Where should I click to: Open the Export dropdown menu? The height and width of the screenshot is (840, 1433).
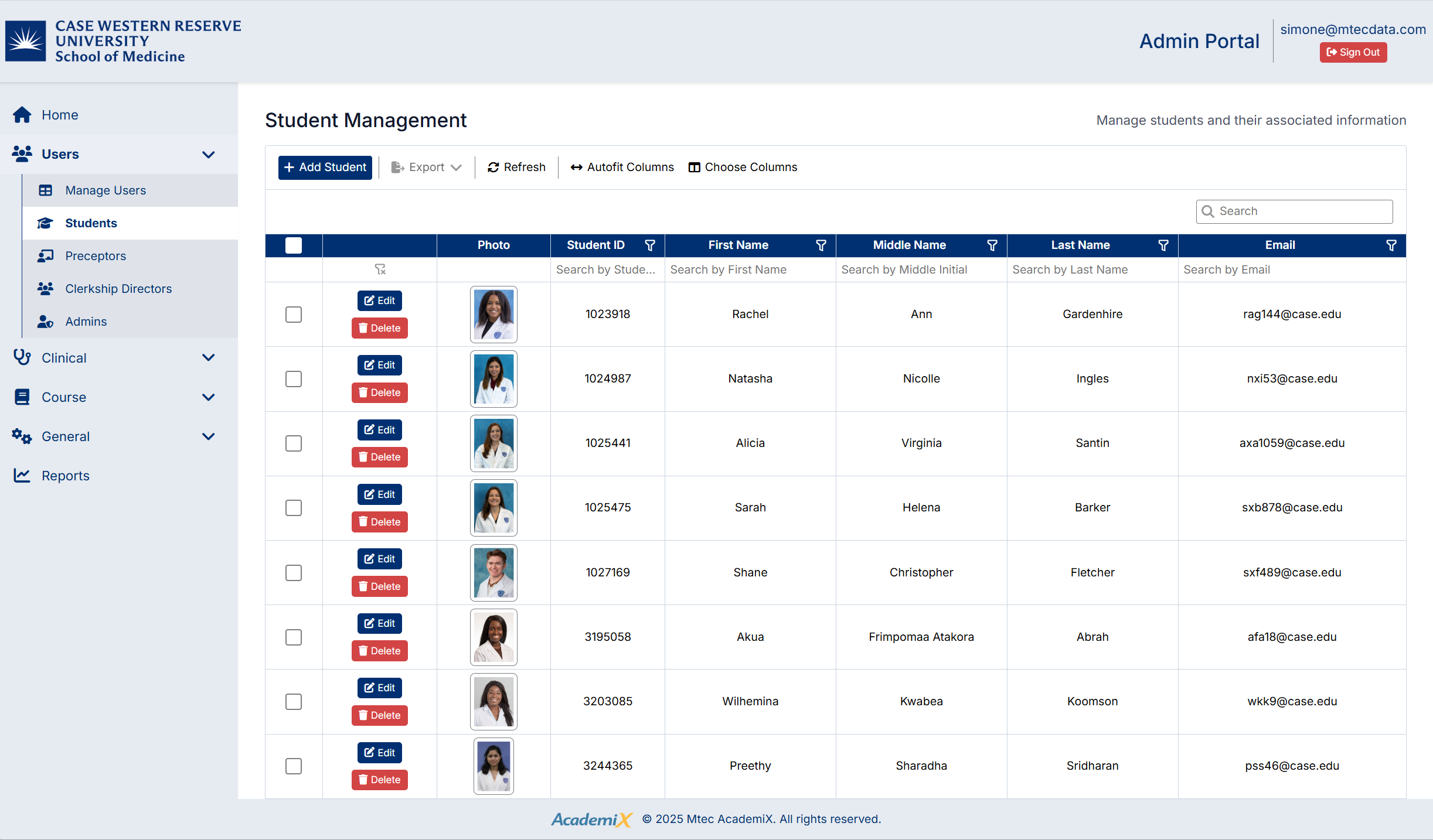coord(427,168)
